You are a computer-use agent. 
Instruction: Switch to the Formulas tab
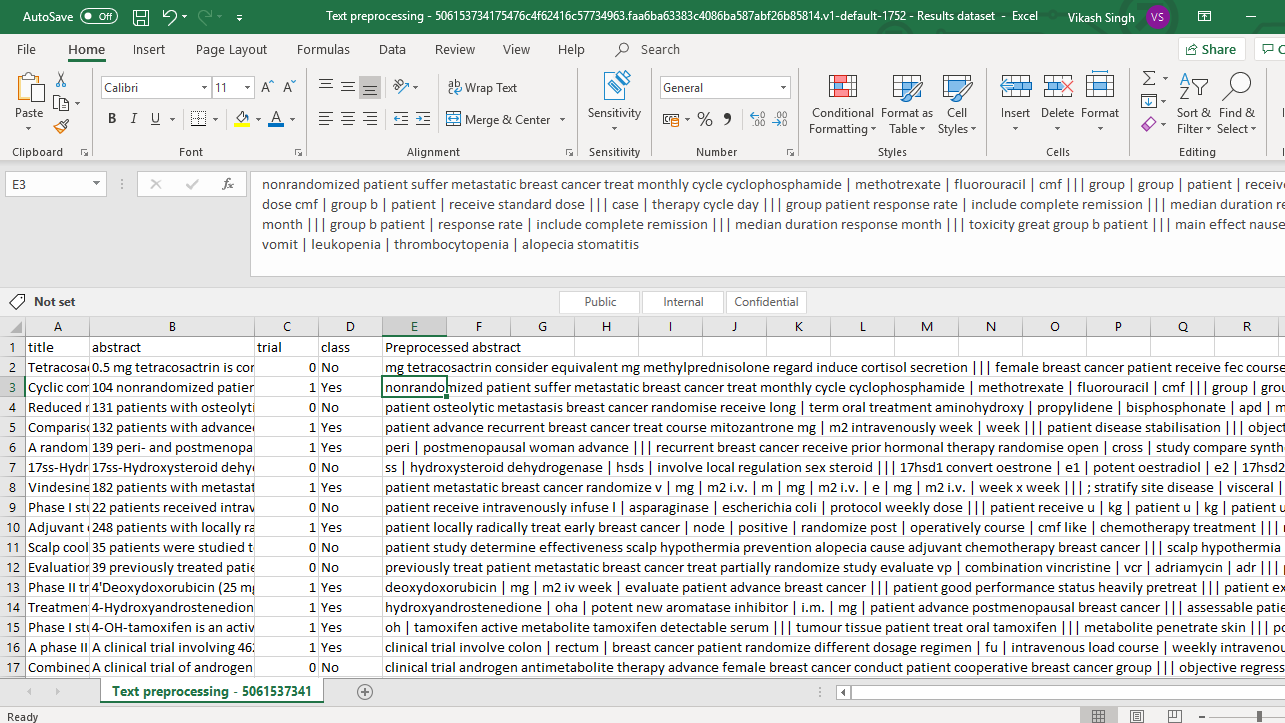coord(323,49)
